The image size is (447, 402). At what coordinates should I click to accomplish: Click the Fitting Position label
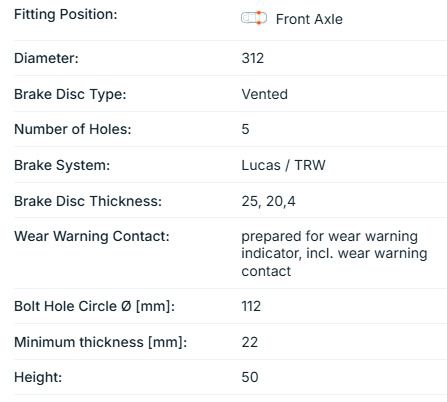[66, 15]
